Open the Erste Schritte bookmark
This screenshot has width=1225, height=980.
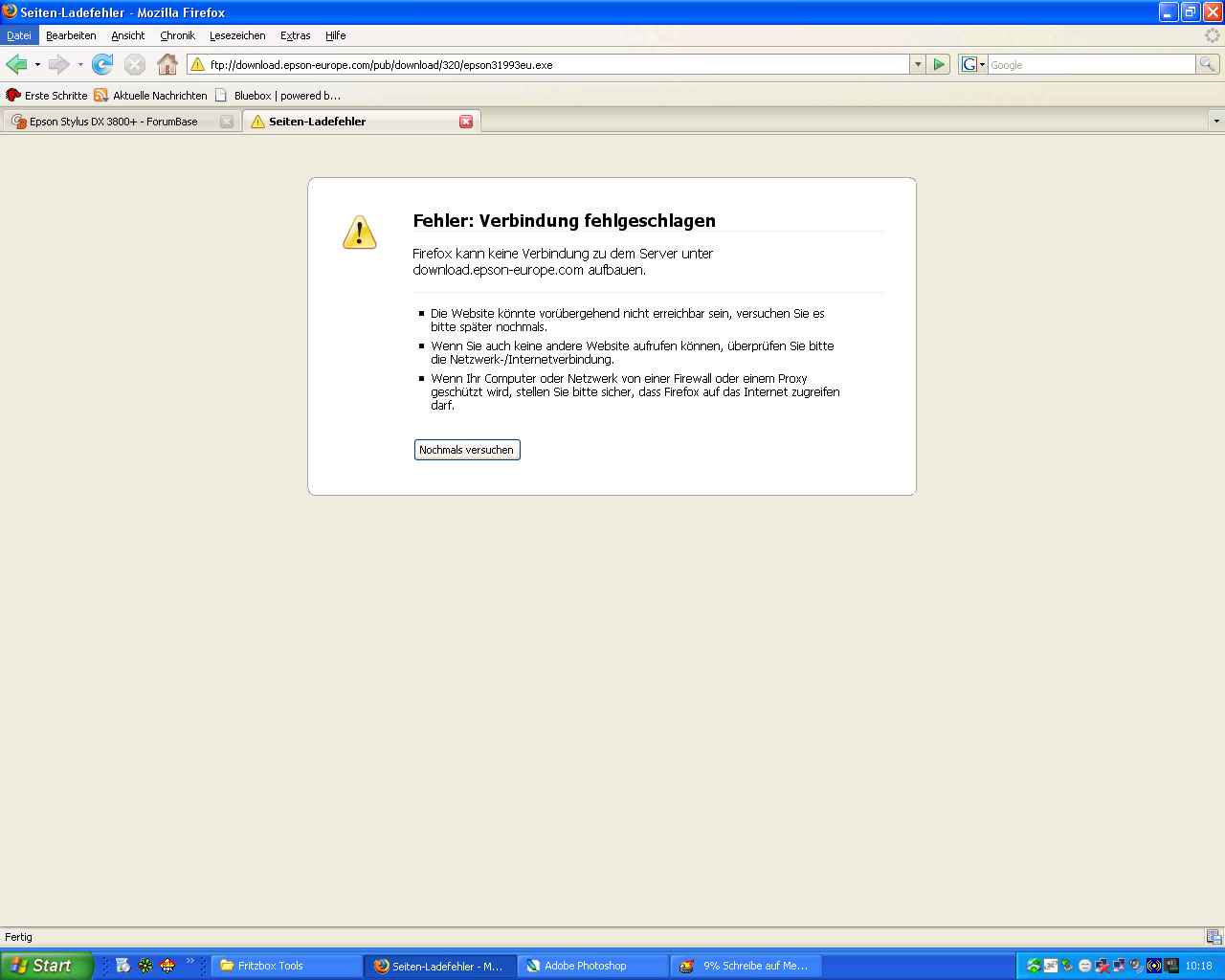(x=46, y=96)
